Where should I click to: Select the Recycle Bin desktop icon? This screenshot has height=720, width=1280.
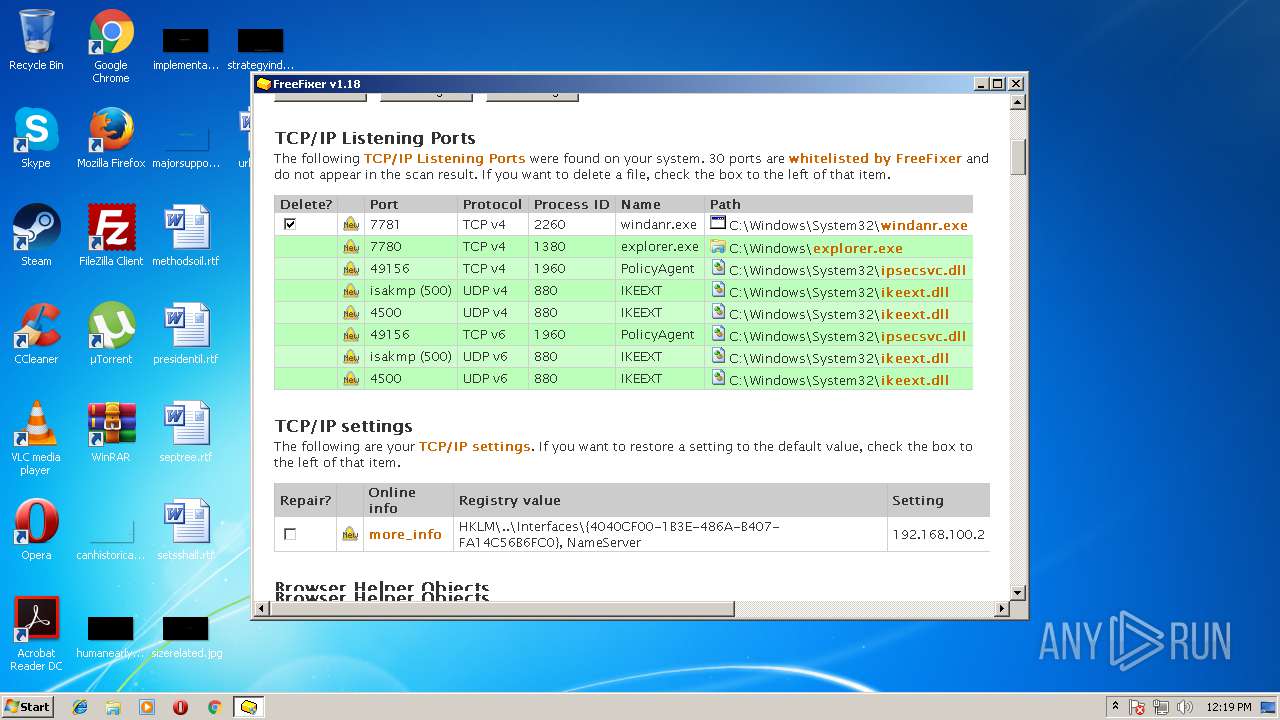click(36, 40)
